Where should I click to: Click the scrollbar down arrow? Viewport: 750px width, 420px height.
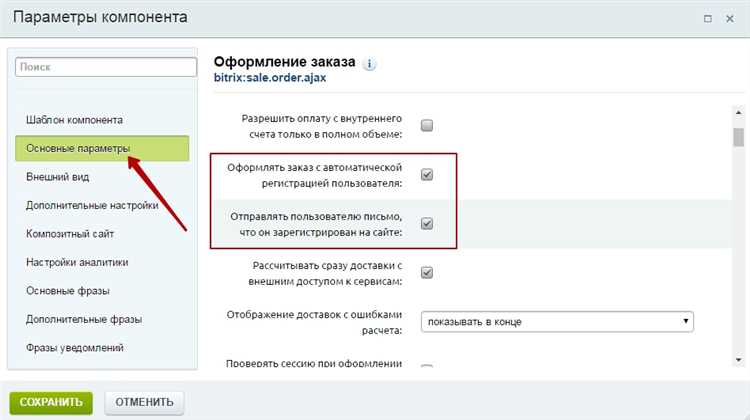[739, 360]
